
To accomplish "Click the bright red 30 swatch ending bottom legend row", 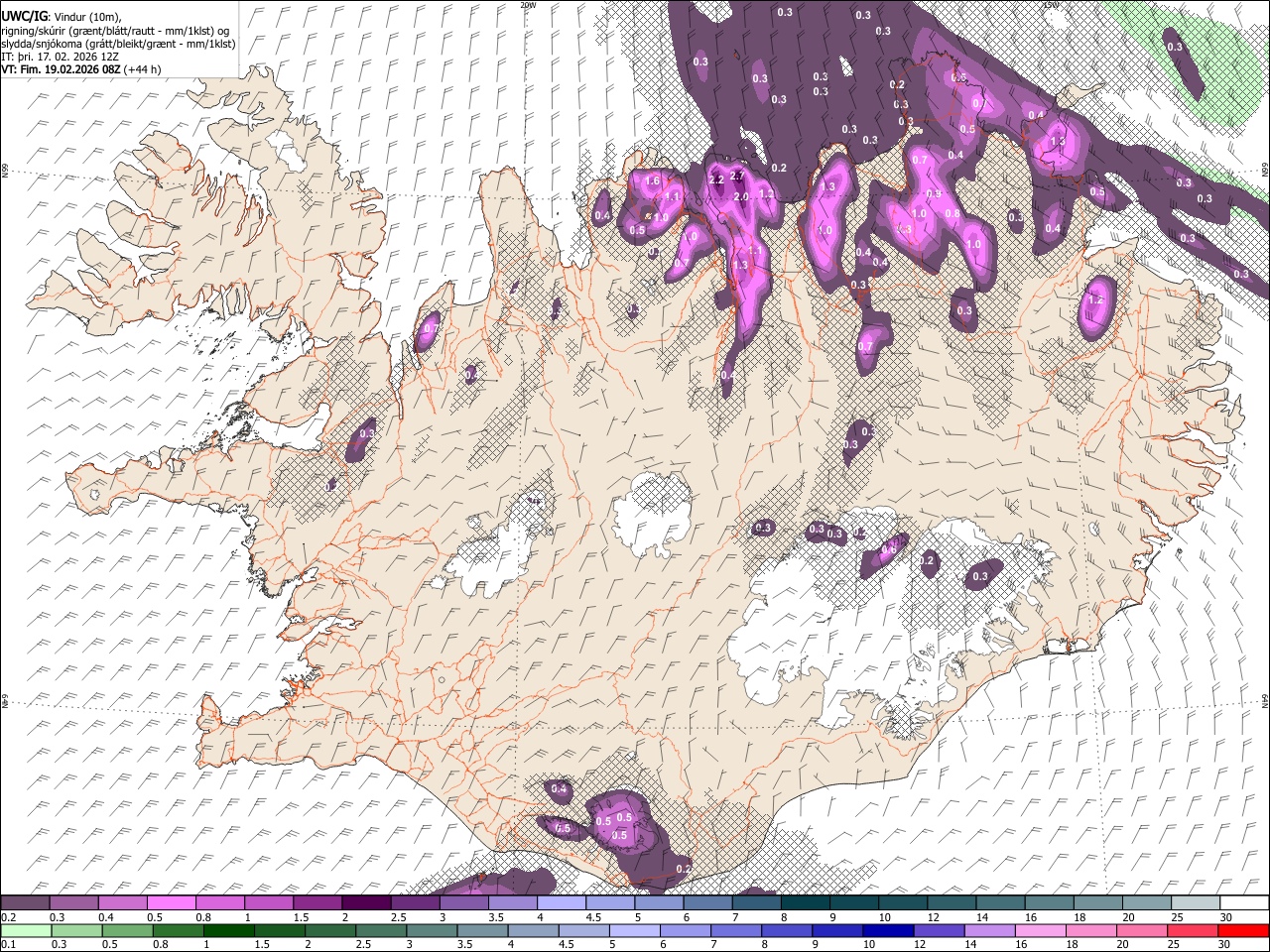I will point(1242,930).
